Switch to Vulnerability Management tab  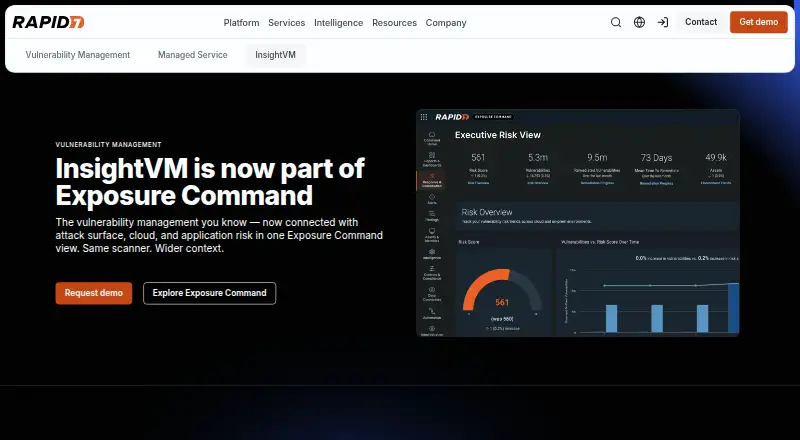coord(78,55)
